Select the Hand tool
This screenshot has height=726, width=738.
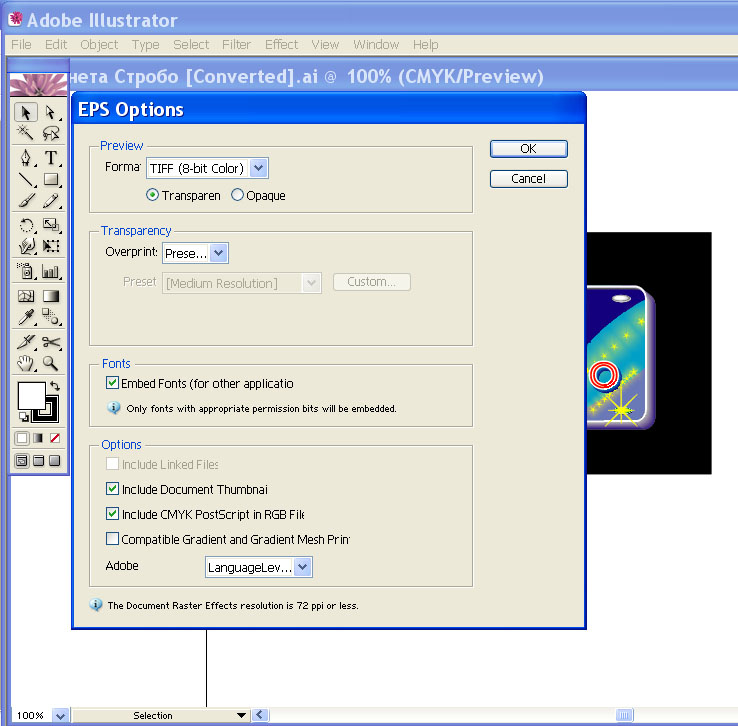click(25, 363)
